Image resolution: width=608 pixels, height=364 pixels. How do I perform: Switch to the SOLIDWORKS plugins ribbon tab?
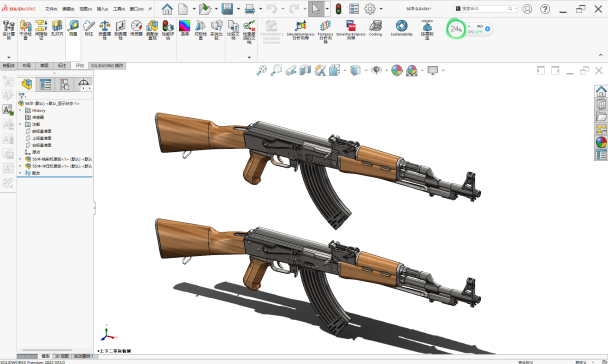click(x=107, y=66)
